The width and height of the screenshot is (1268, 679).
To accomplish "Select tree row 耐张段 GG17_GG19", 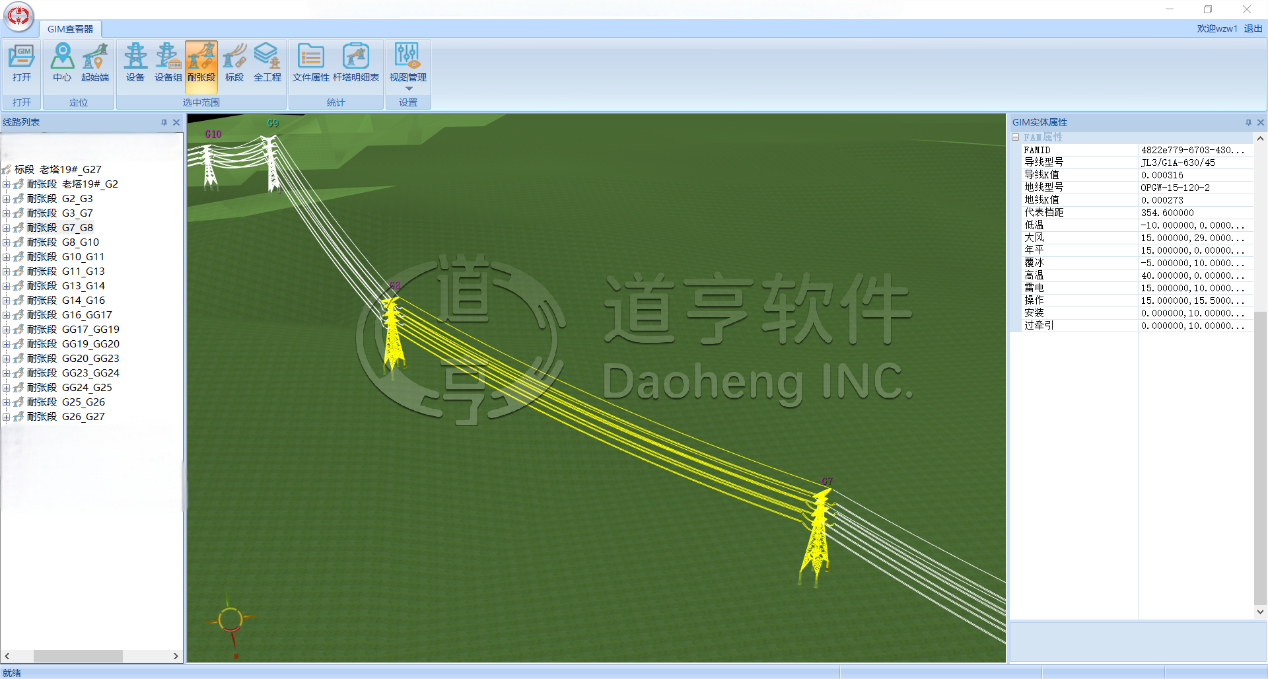I will [73, 329].
